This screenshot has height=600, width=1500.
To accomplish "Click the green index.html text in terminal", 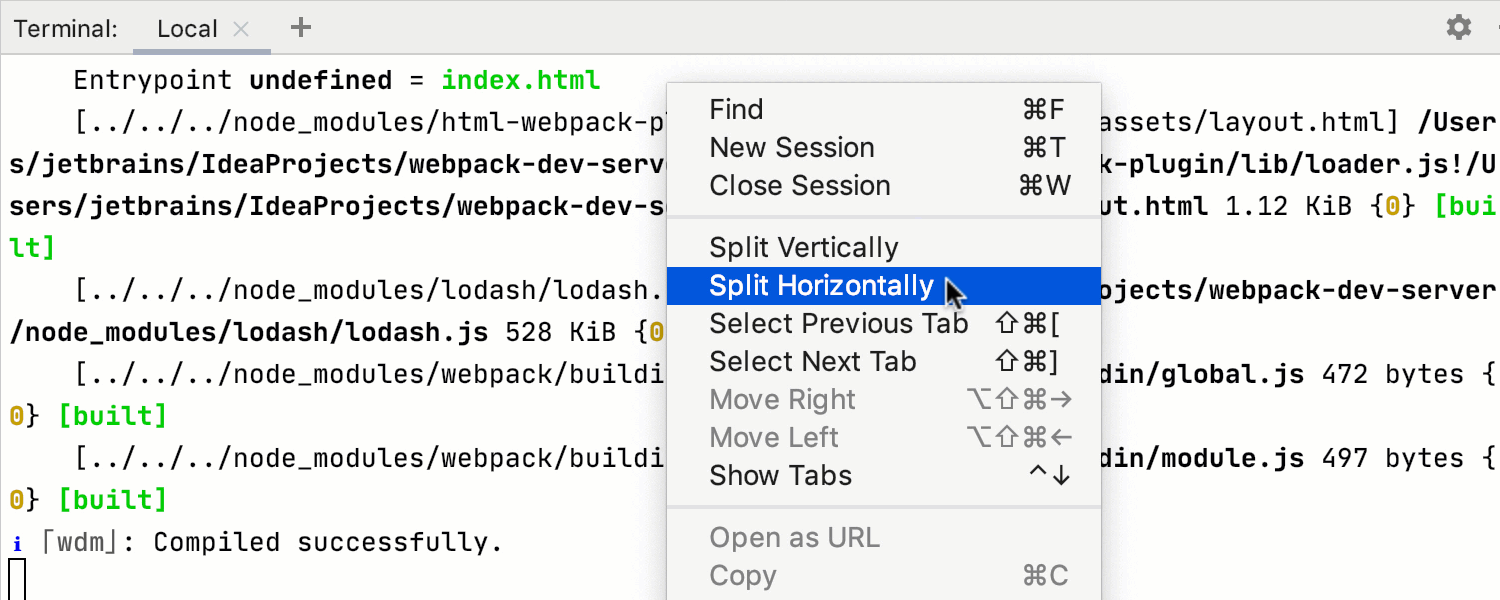I will tap(520, 80).
